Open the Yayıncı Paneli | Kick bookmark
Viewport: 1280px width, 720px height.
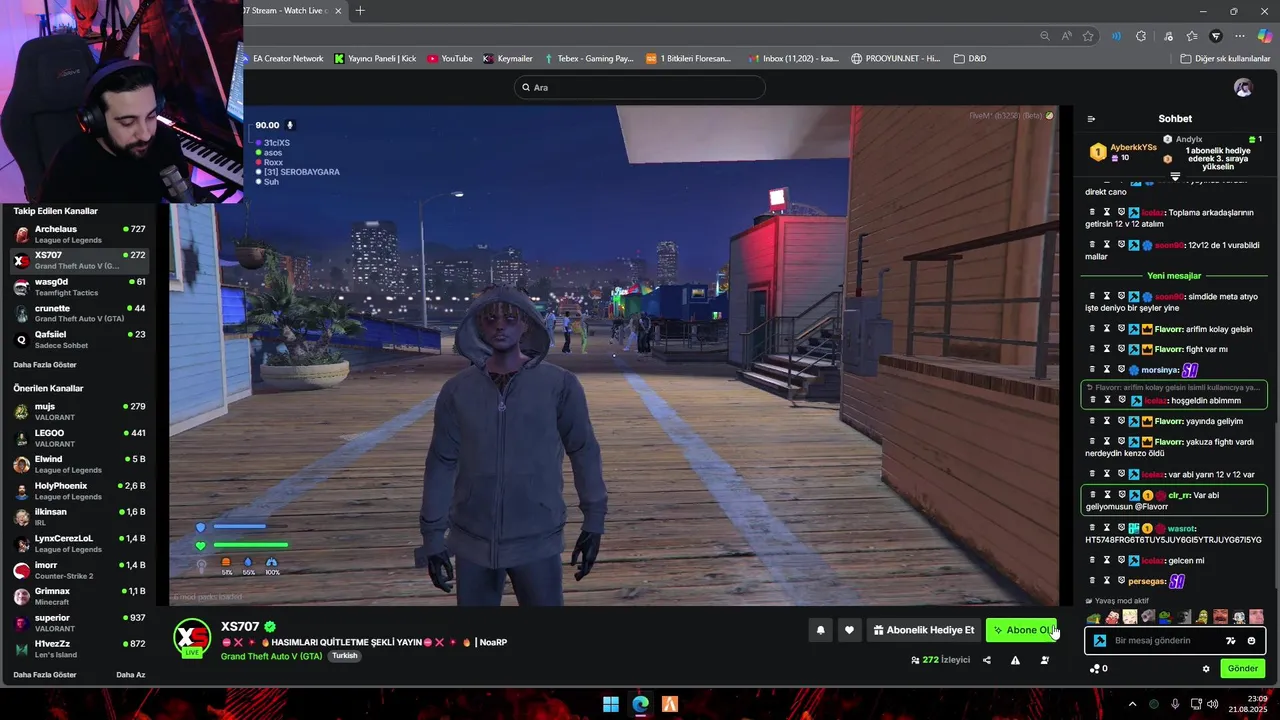click(375, 59)
